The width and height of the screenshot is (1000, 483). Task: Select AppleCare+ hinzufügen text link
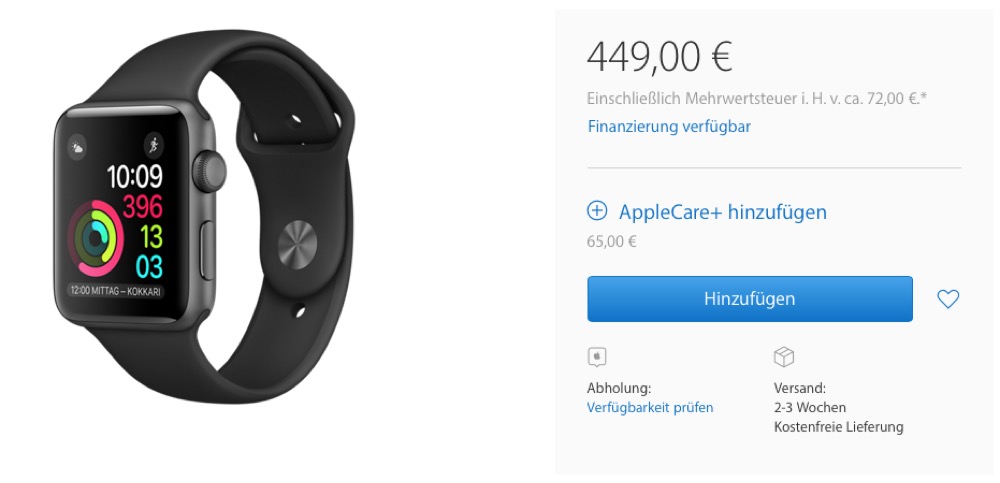coord(723,212)
